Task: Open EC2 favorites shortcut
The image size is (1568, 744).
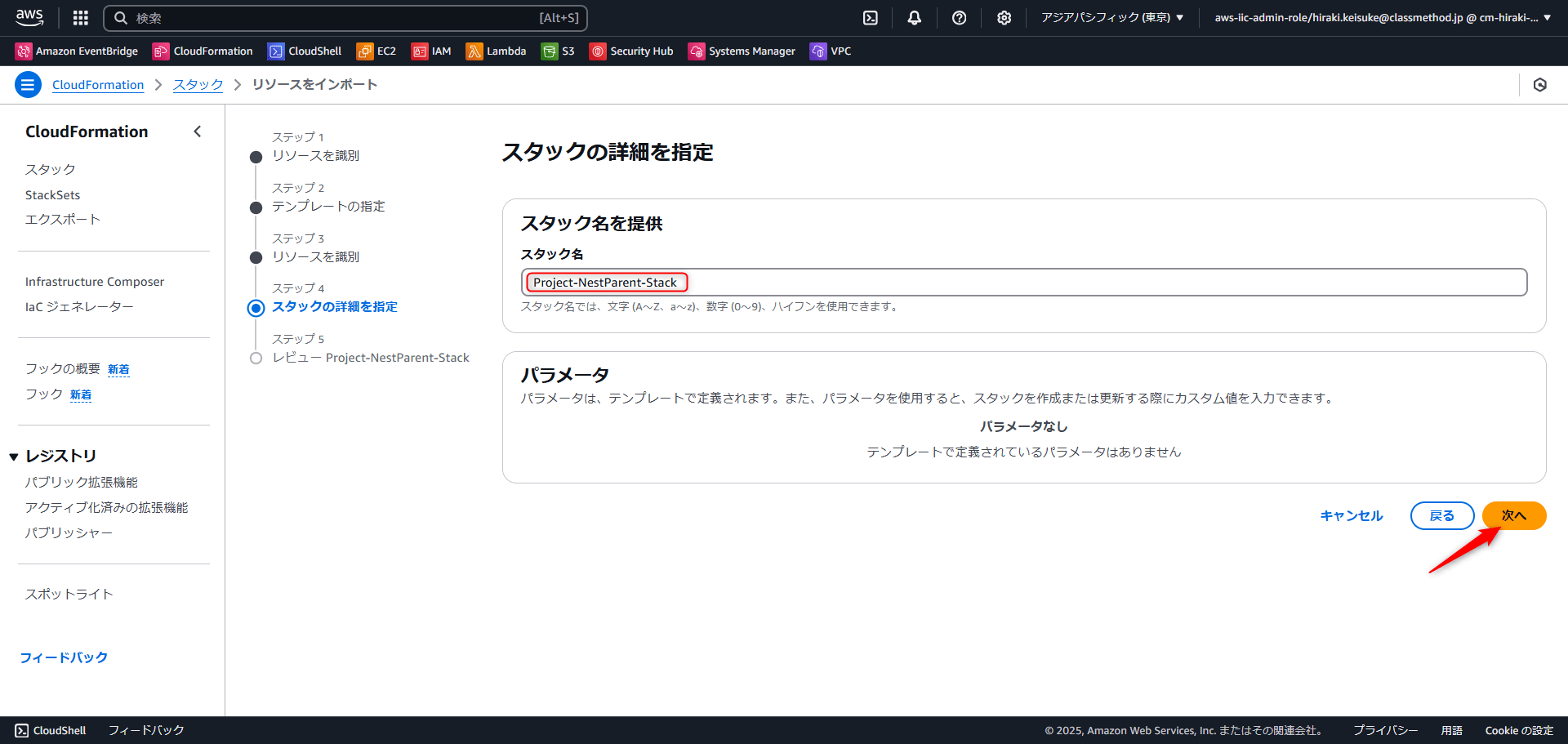Action: [x=376, y=51]
